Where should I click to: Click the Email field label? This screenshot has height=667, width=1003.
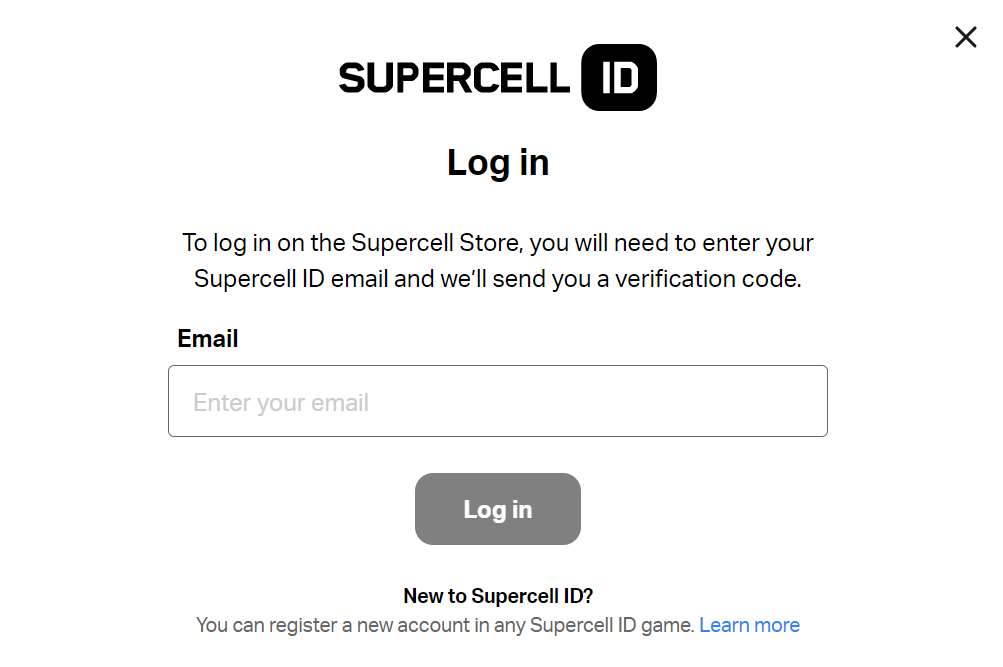(207, 338)
